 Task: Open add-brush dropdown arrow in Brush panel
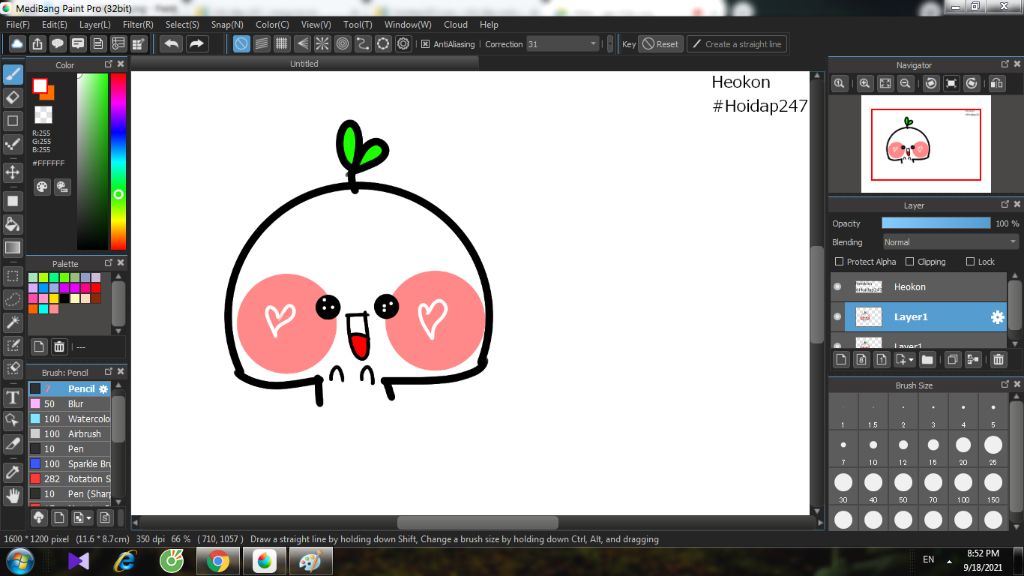coord(89,518)
